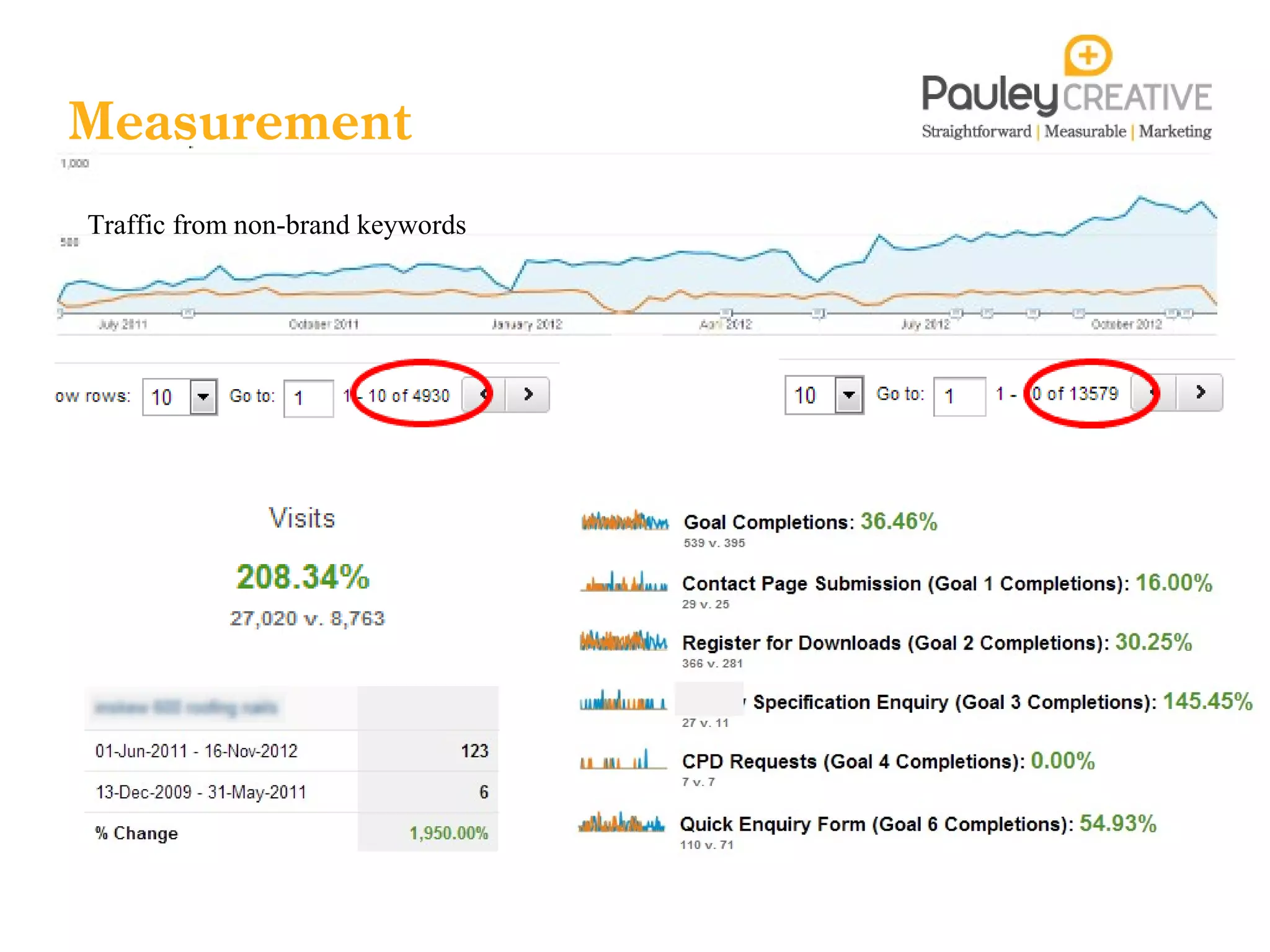Go to previous page of 13579 rows
Image resolution: width=1270 pixels, height=952 pixels.
[x=1153, y=392]
